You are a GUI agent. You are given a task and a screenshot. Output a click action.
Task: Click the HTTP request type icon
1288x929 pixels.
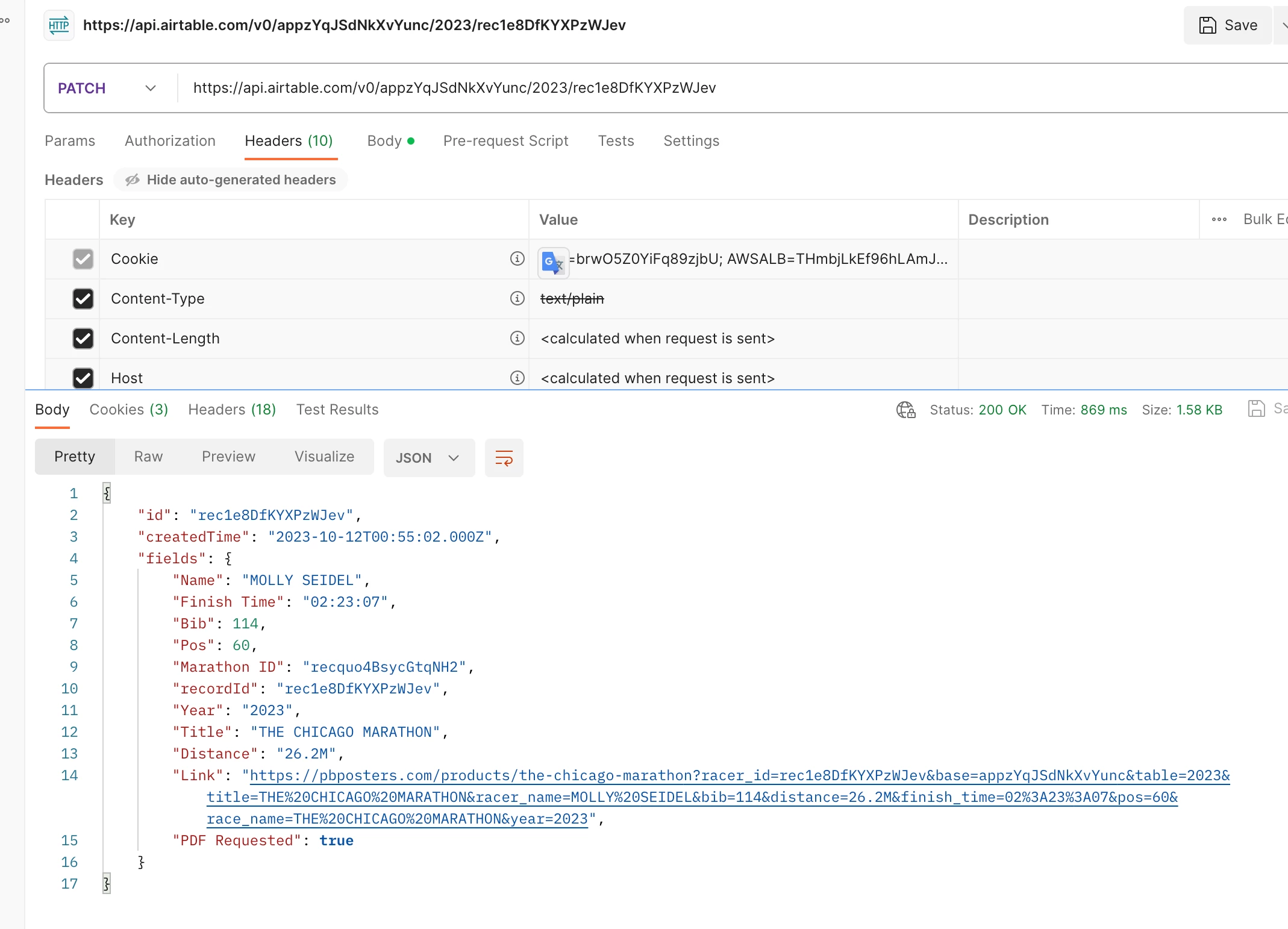(59, 25)
